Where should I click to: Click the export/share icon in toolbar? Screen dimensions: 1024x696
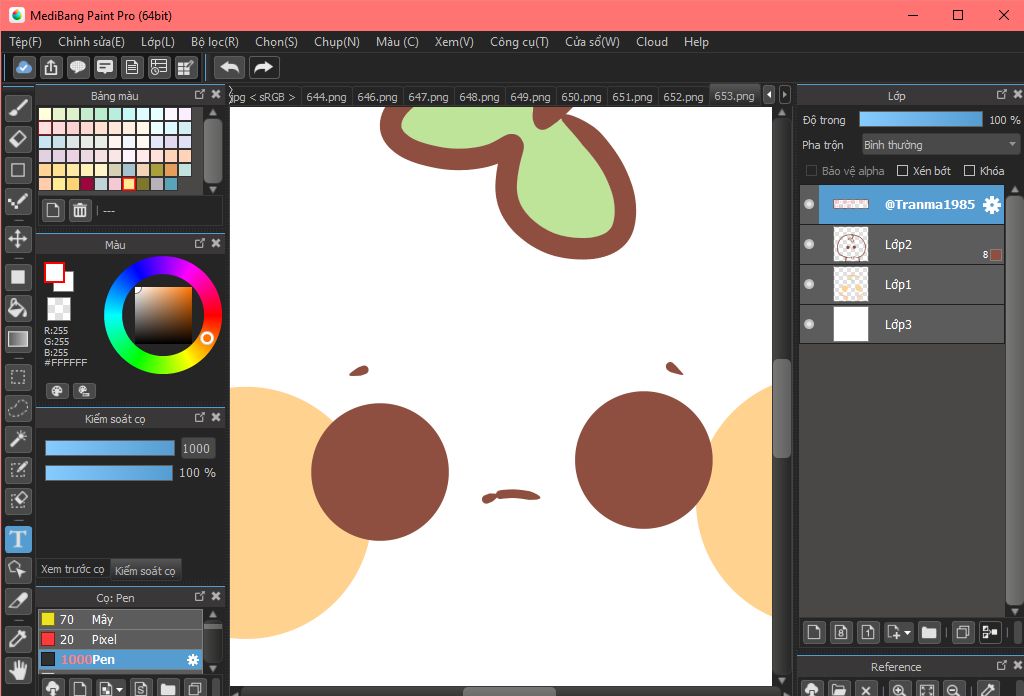pyautogui.click(x=51, y=67)
